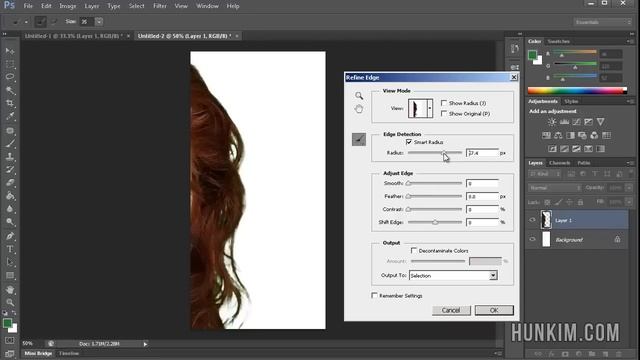Open the layer blend mode Normal dropdown

tap(555, 188)
